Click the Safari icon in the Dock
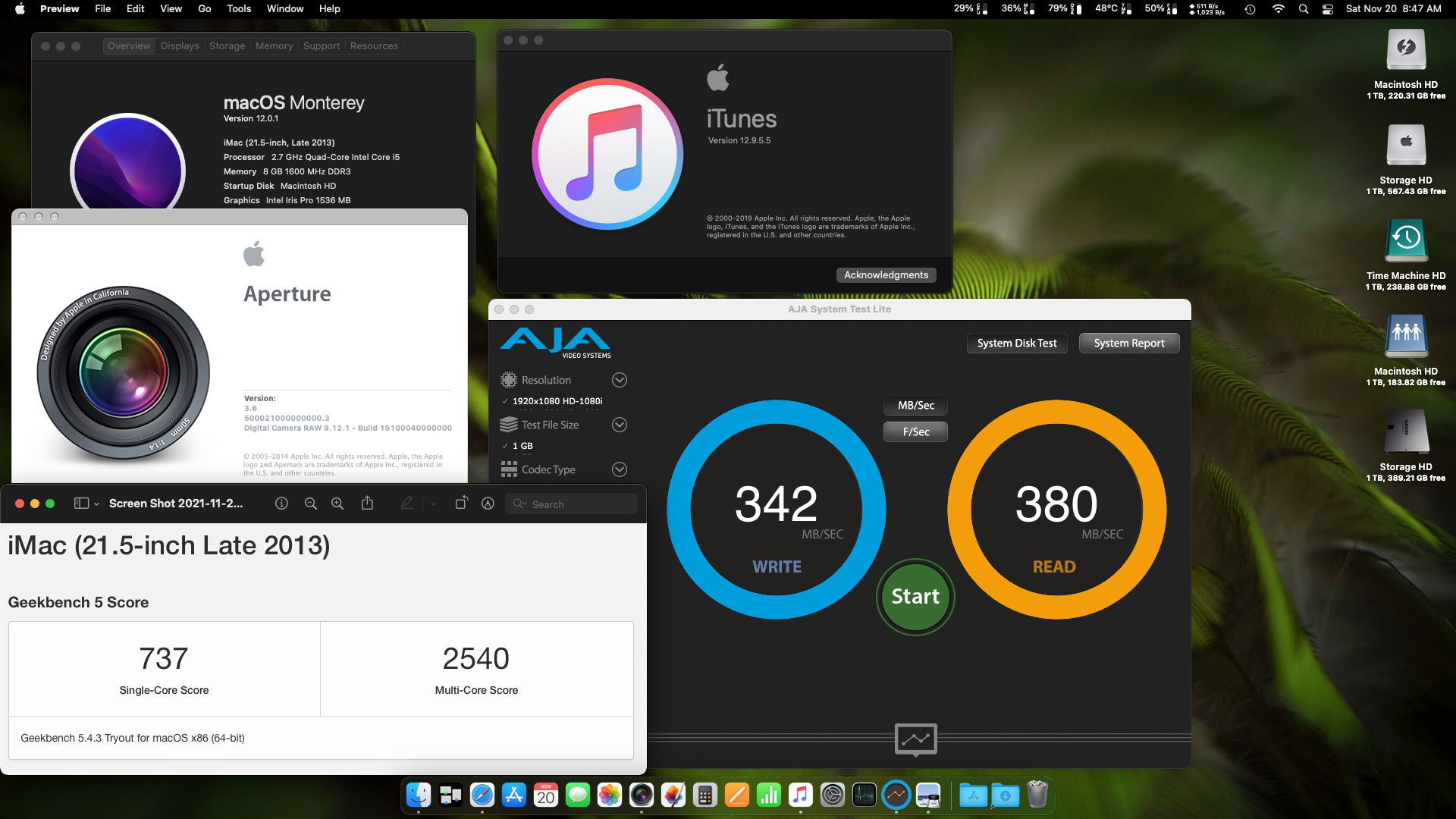1456x819 pixels. pos(482,795)
